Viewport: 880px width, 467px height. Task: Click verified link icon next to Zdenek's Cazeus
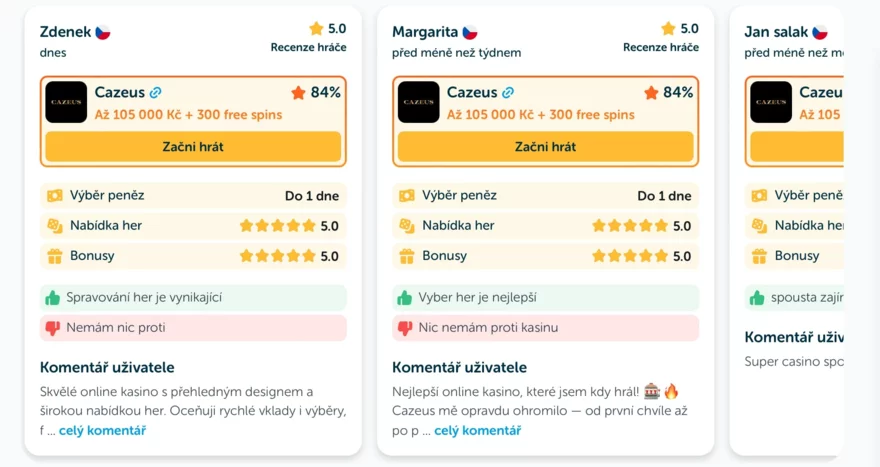(155, 93)
